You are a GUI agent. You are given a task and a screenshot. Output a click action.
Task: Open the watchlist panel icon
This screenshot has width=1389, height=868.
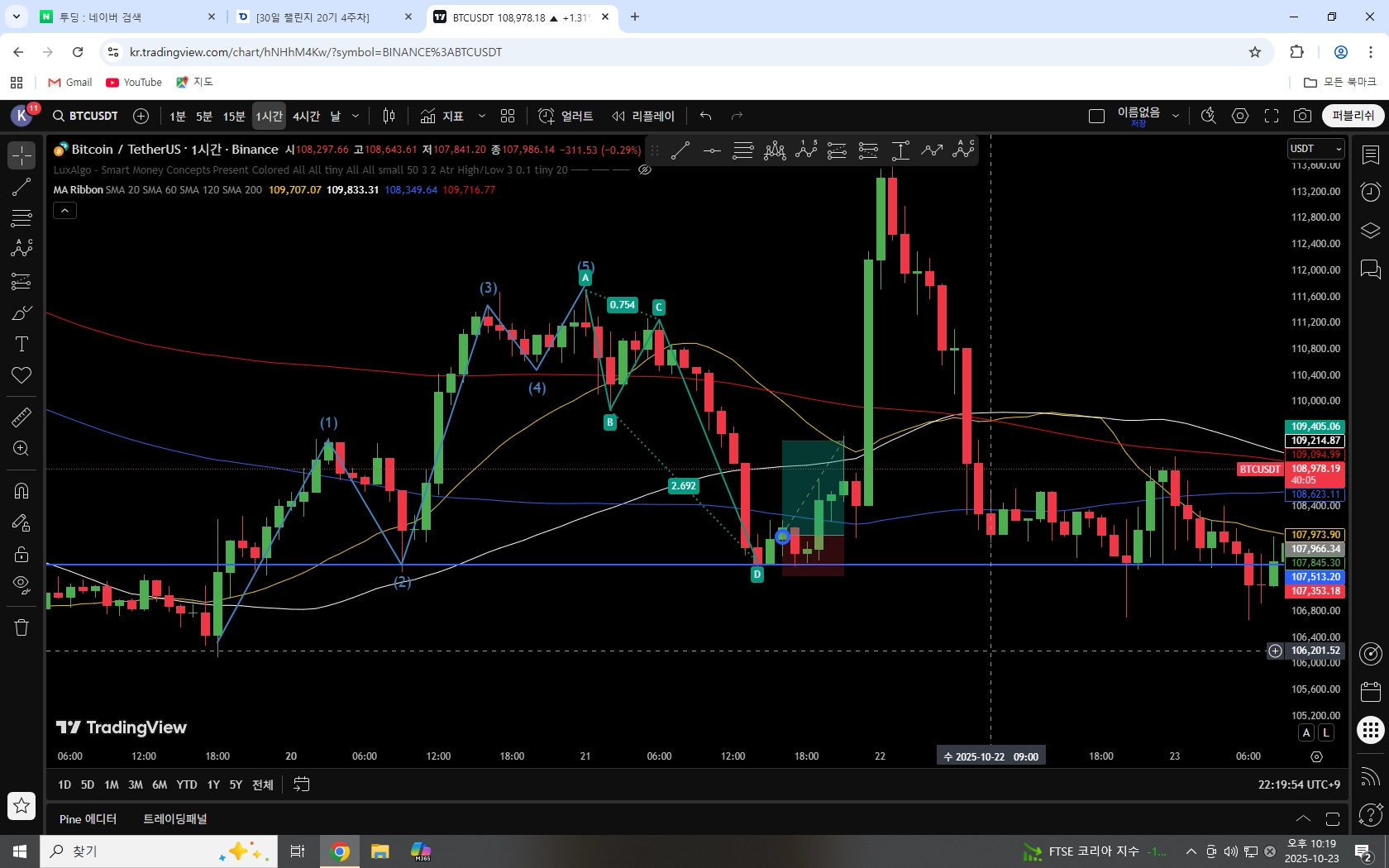[1370, 155]
